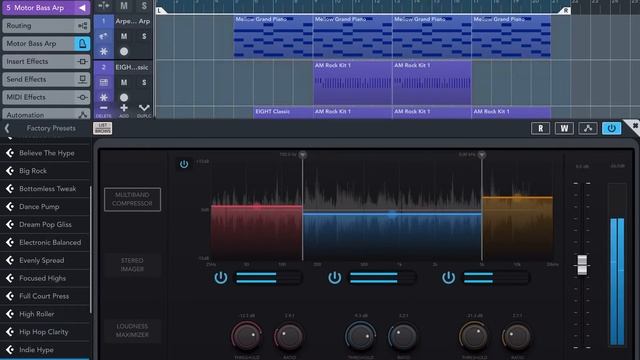The height and width of the screenshot is (360, 640).
Task: Load the Believe The Hype preset
Action: point(45,153)
